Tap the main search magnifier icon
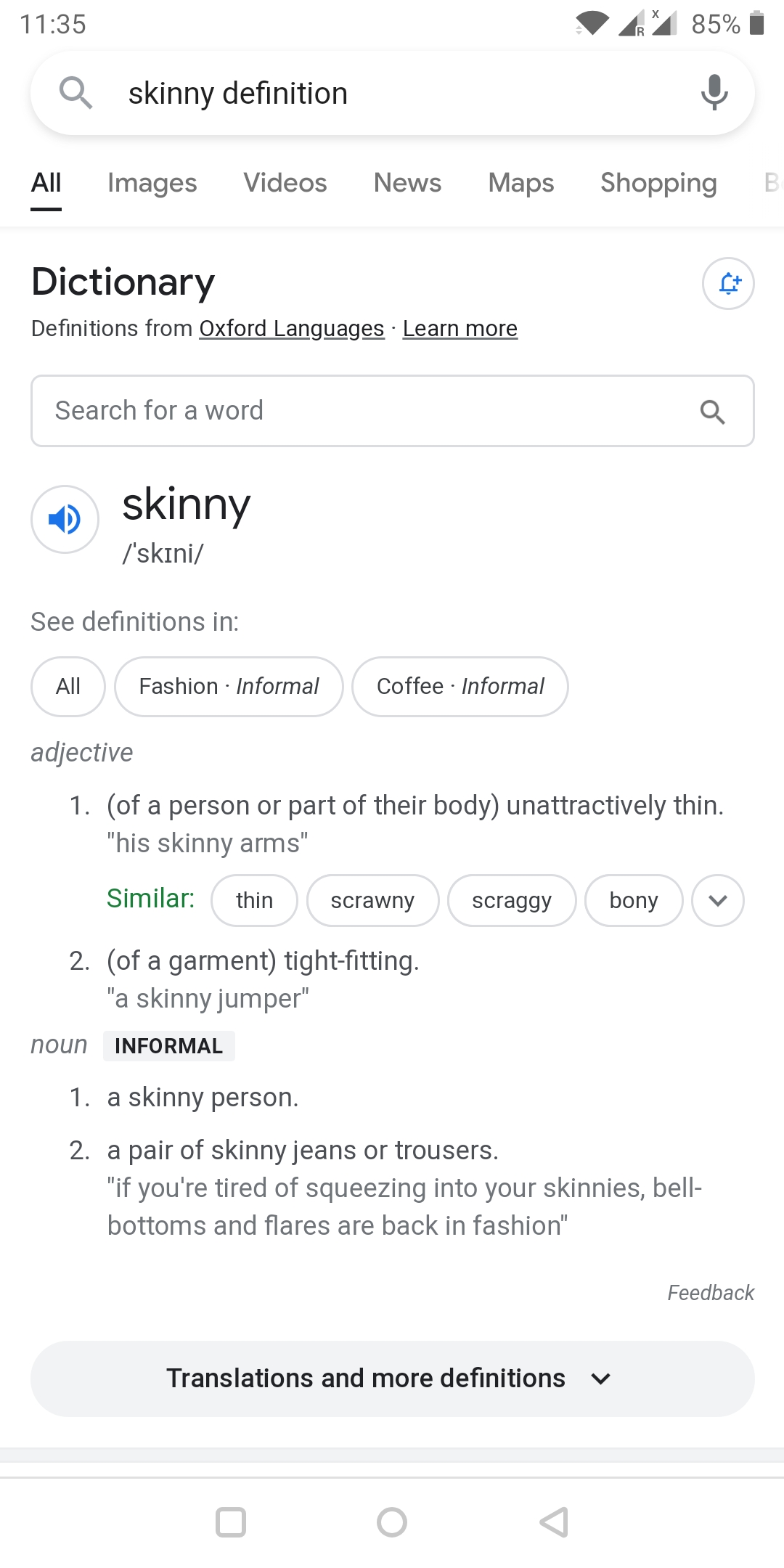The image size is (784, 1568). coord(75,93)
